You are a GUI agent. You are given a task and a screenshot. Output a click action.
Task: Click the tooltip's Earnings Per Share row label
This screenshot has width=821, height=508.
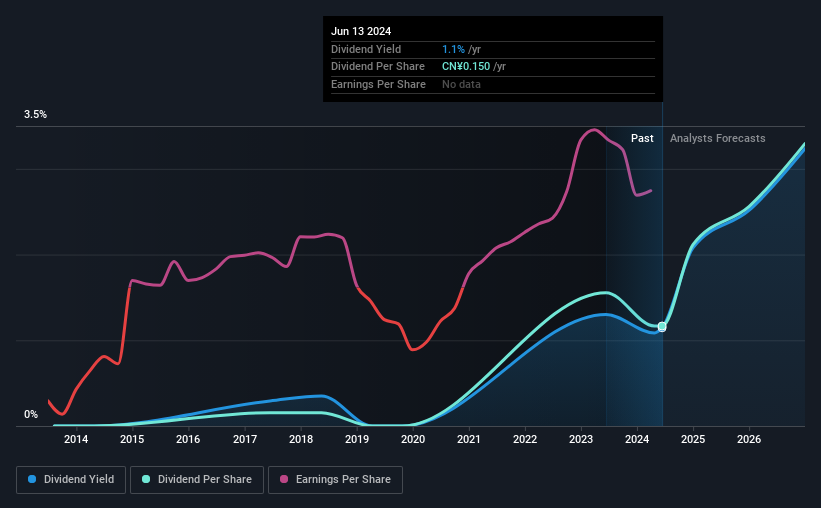pyautogui.click(x=378, y=84)
